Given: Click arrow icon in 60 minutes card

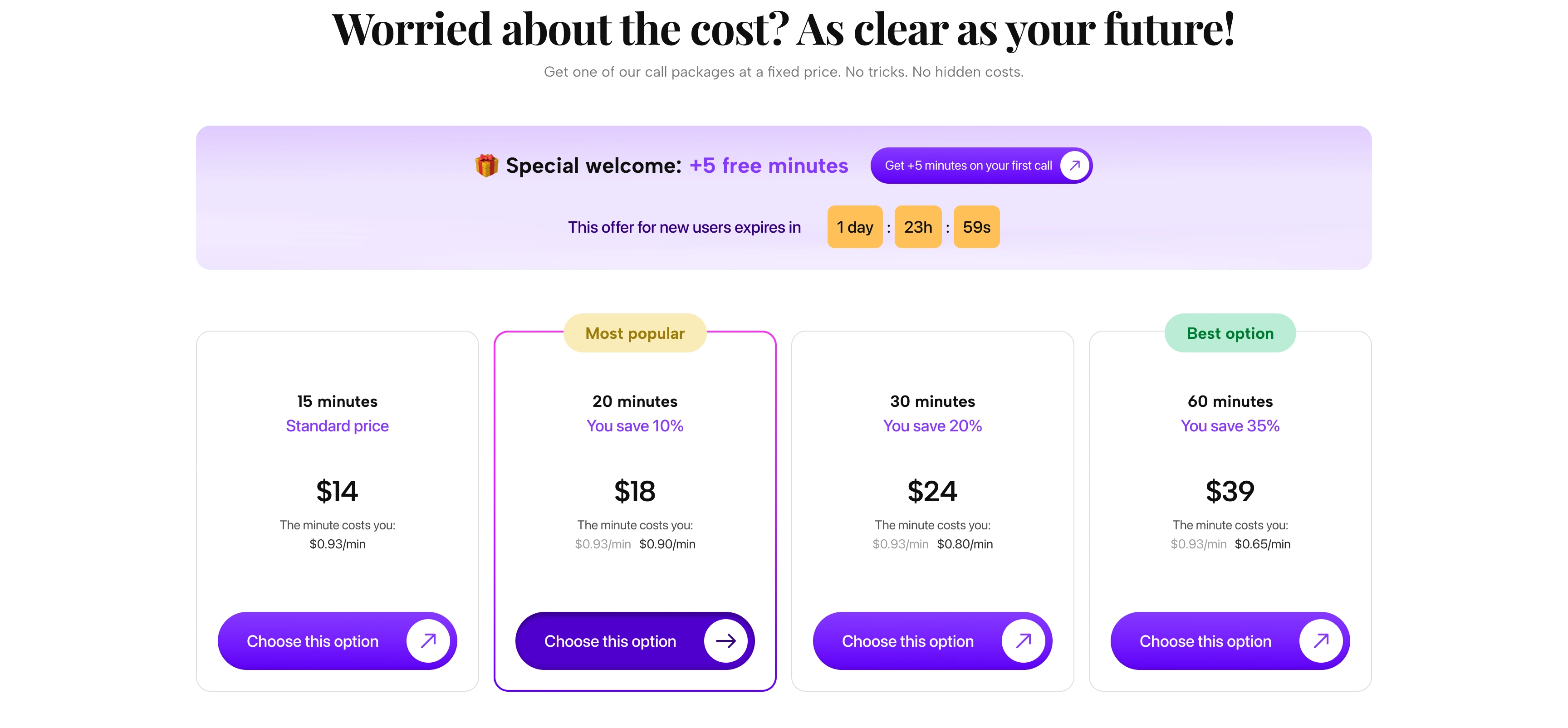Looking at the screenshot, I should (x=1320, y=640).
